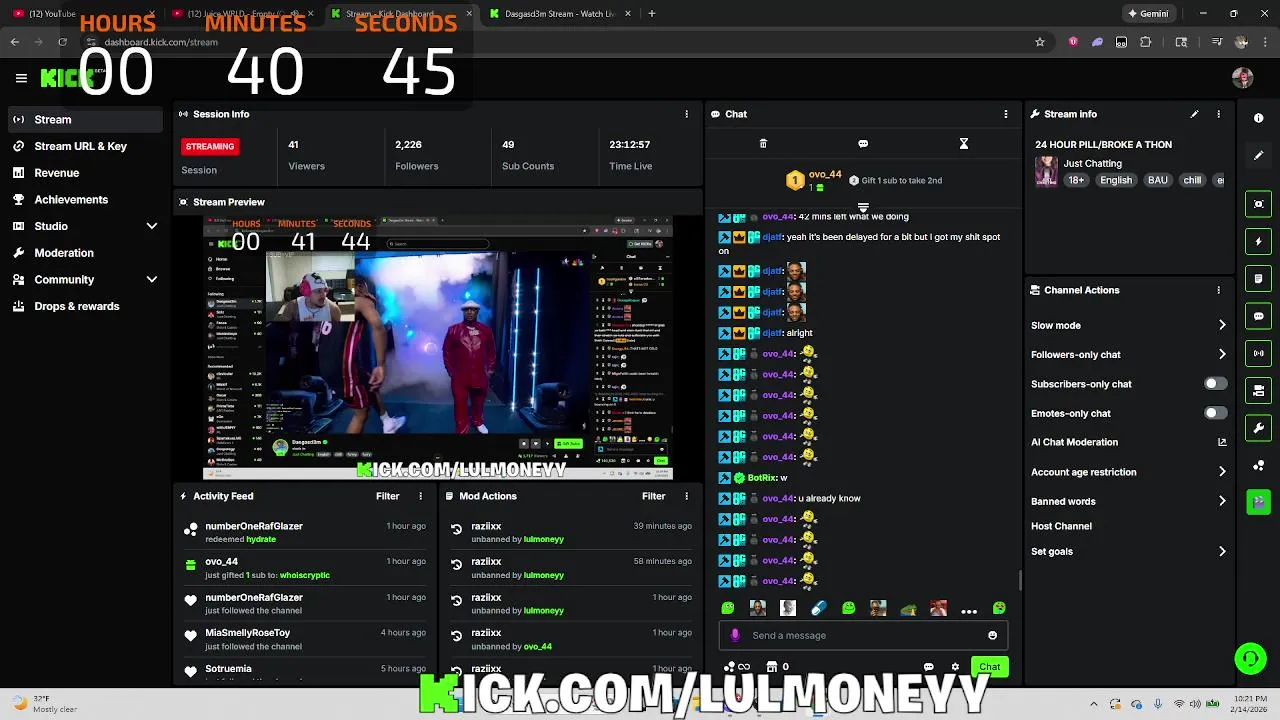Go to Stream URL & Key page
Image resolution: width=1280 pixels, height=720 pixels.
pos(82,146)
